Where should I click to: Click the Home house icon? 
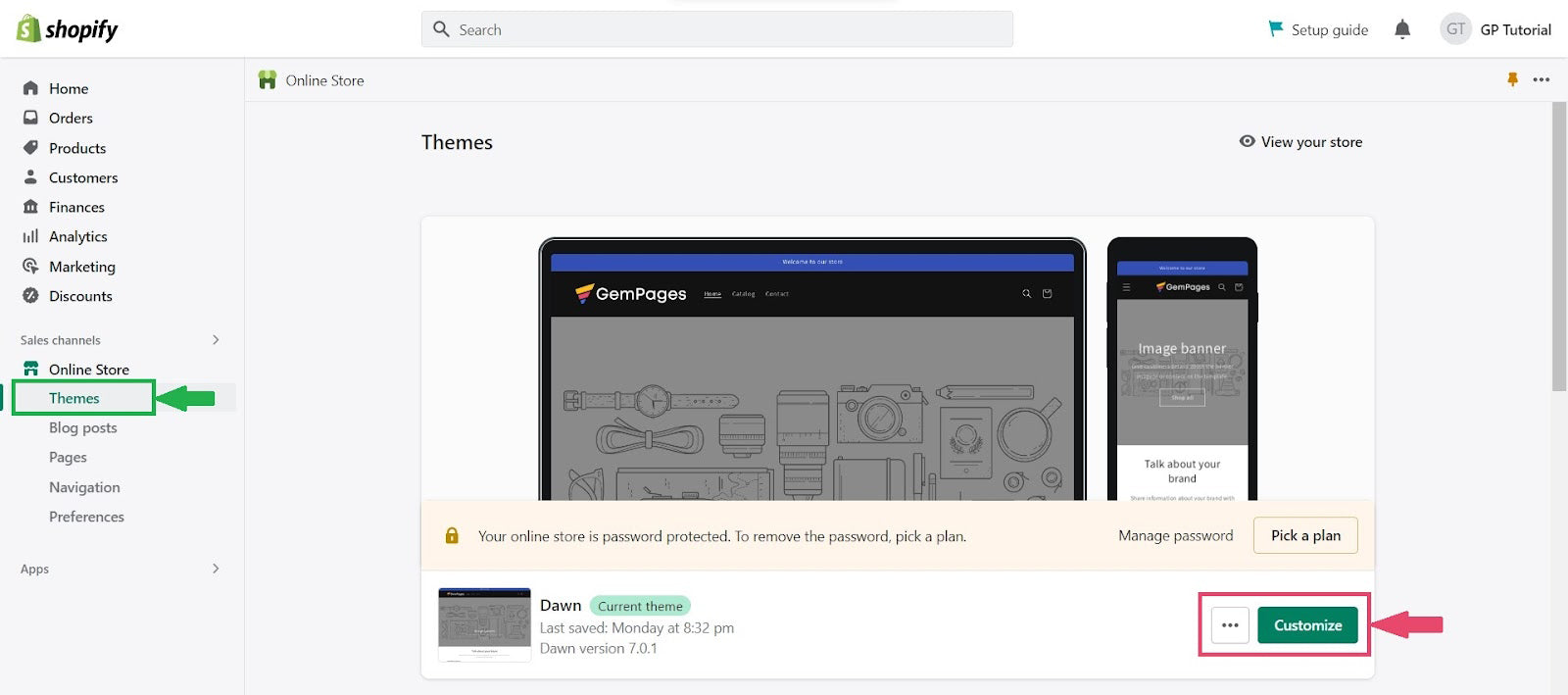pyautogui.click(x=30, y=88)
